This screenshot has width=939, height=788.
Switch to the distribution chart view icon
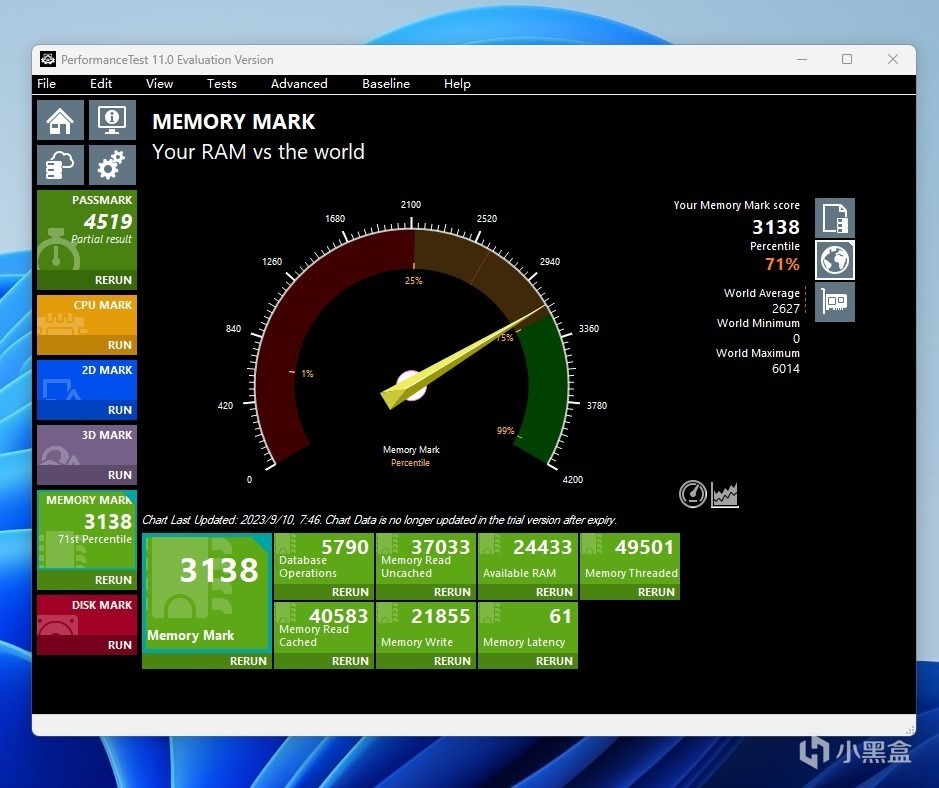click(x=725, y=495)
